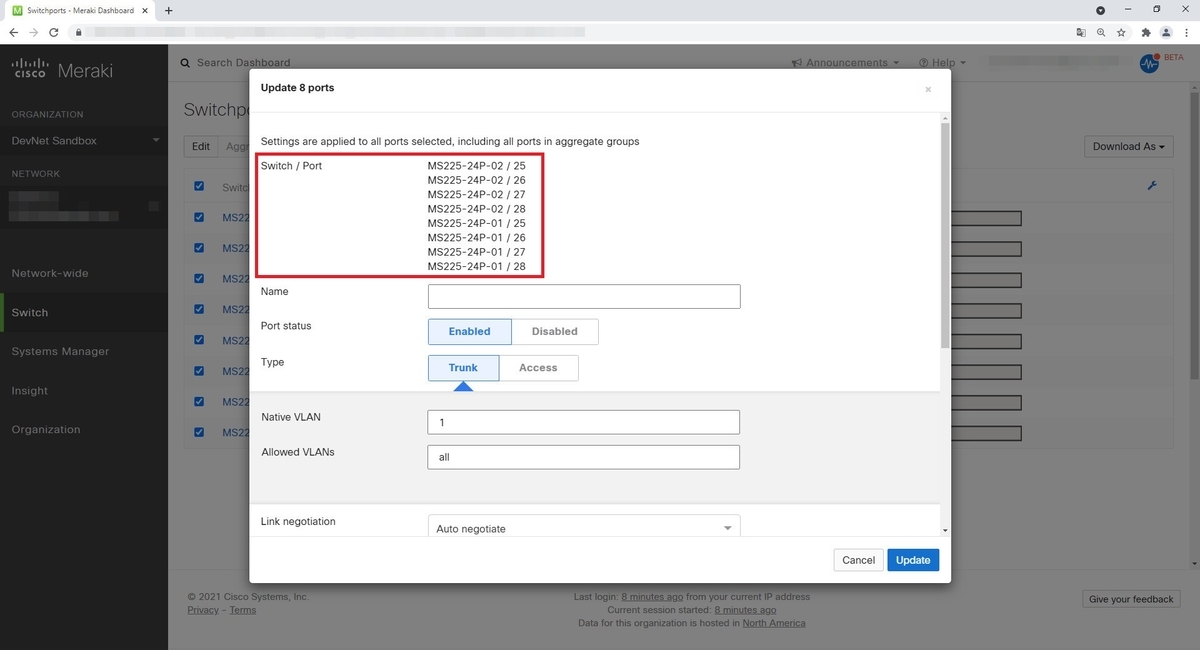
Task: Enable the Disabled port status option
Action: 554,331
